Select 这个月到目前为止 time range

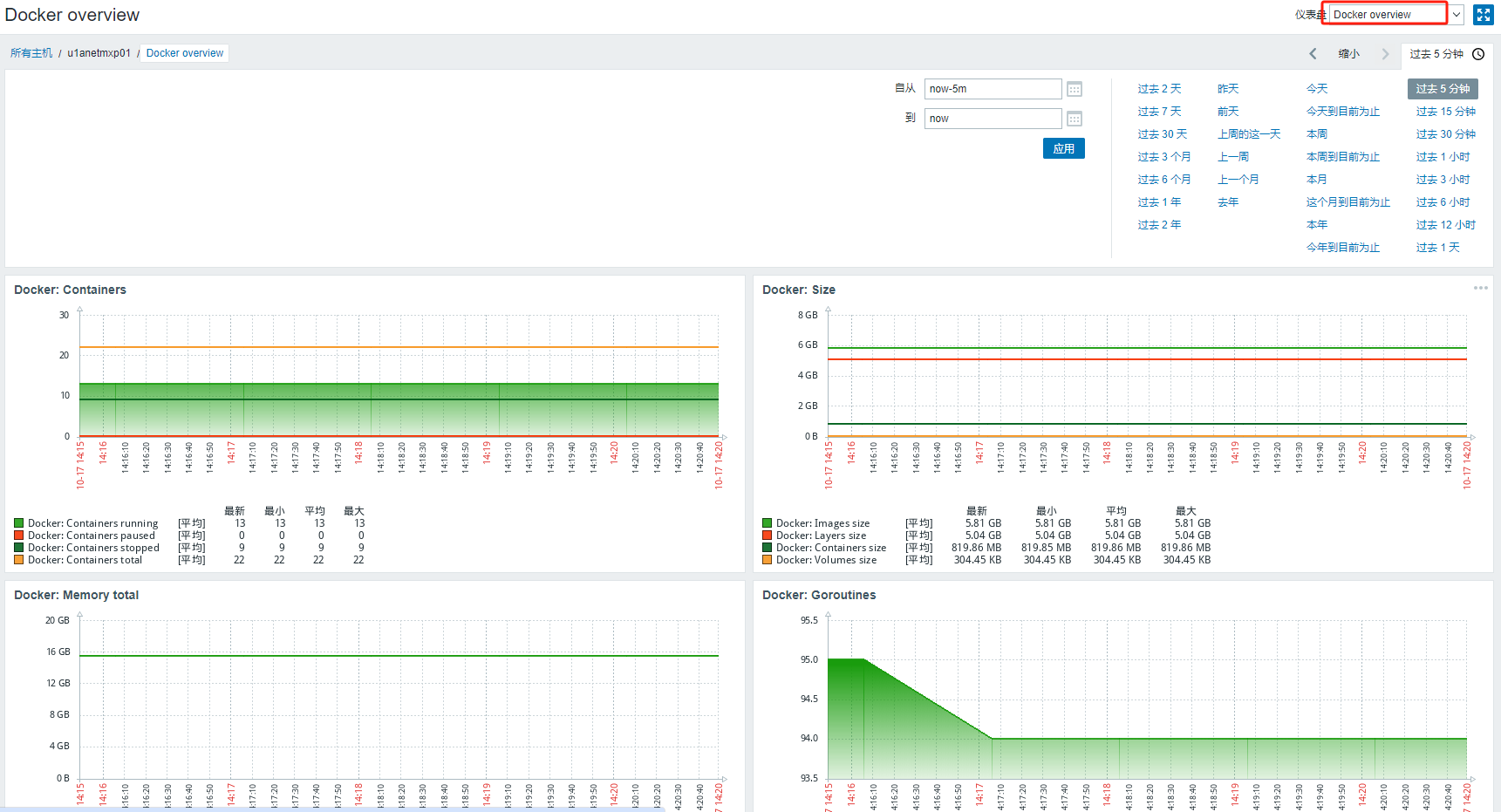[1348, 202]
